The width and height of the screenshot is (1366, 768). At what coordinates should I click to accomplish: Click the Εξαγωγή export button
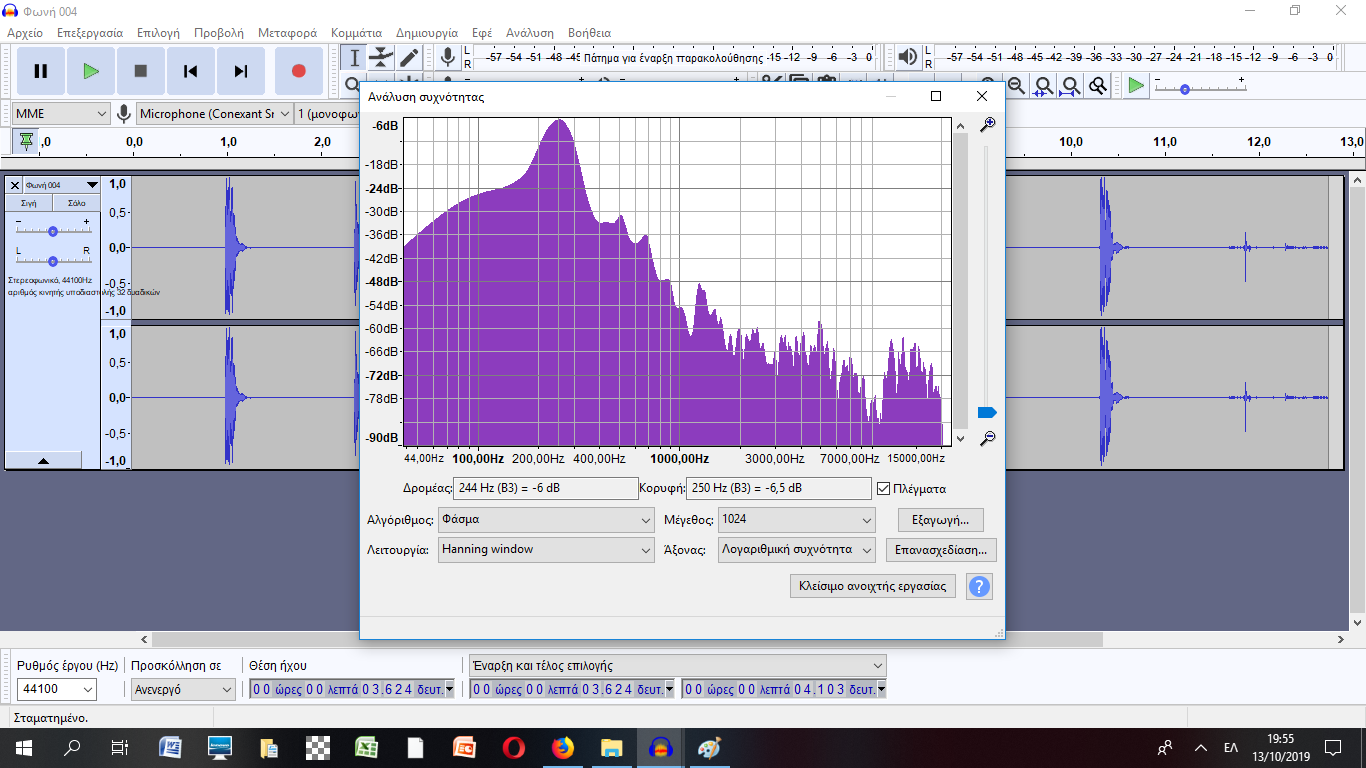click(940, 520)
